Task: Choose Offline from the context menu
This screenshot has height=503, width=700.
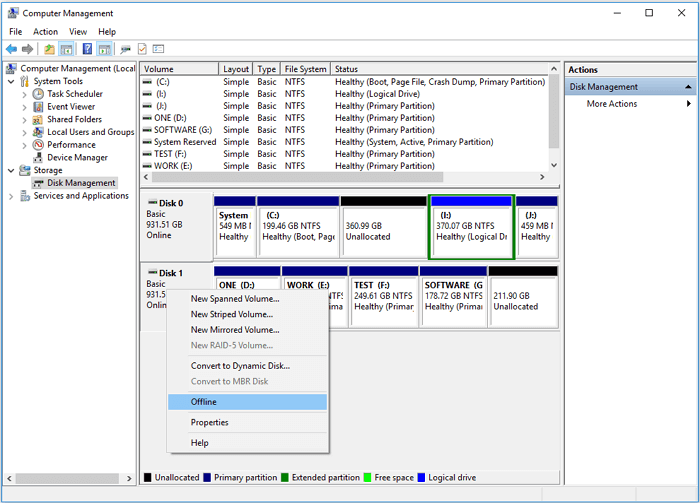Action: click(204, 402)
